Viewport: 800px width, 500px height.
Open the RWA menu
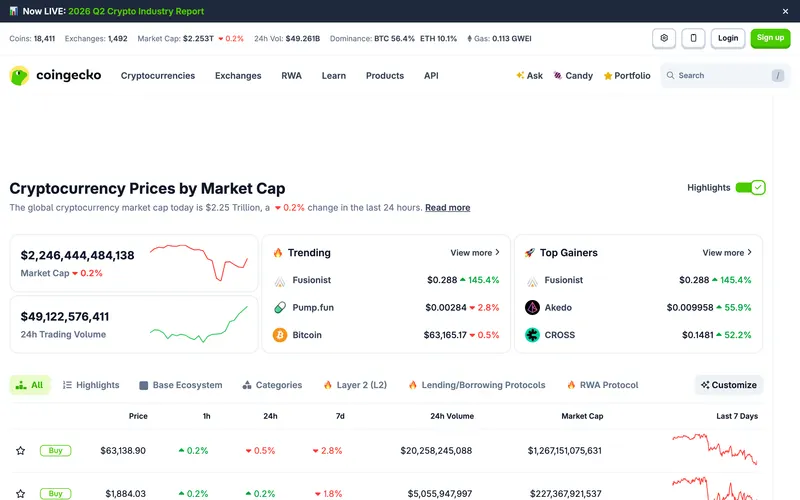[291, 76]
